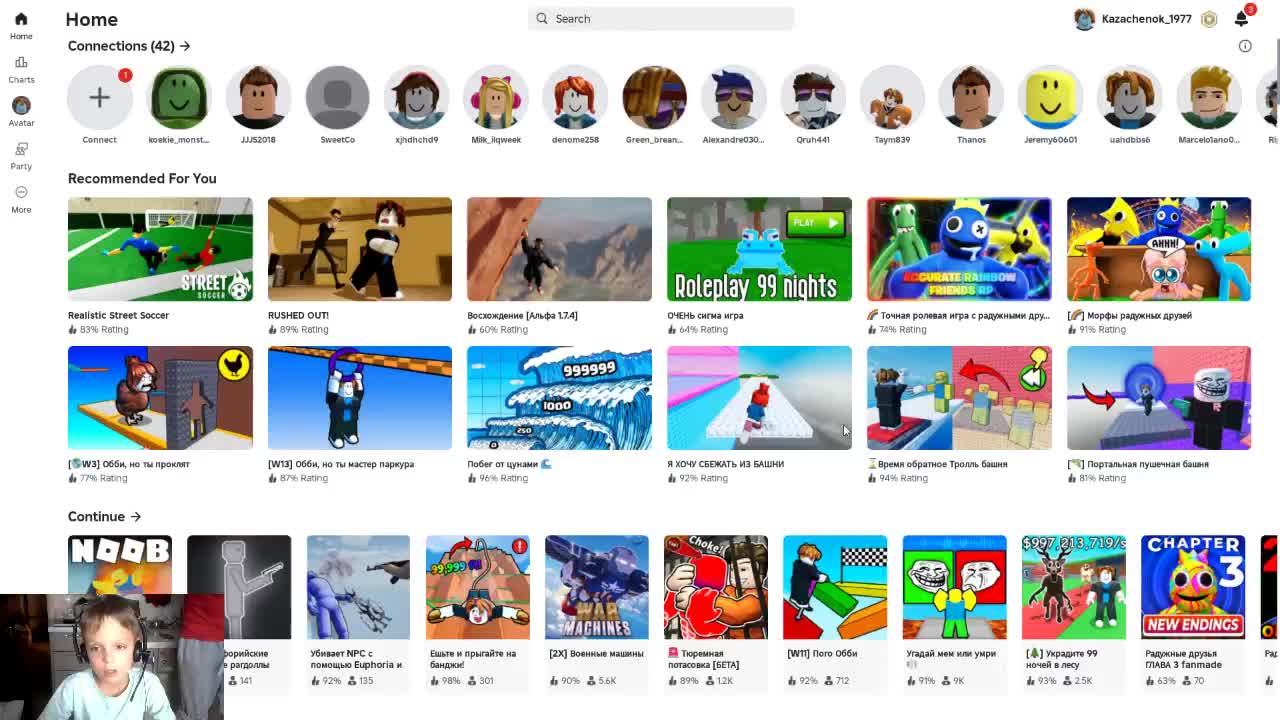1280x720 pixels.
Task: Open the notifications bell
Action: 1241,19
